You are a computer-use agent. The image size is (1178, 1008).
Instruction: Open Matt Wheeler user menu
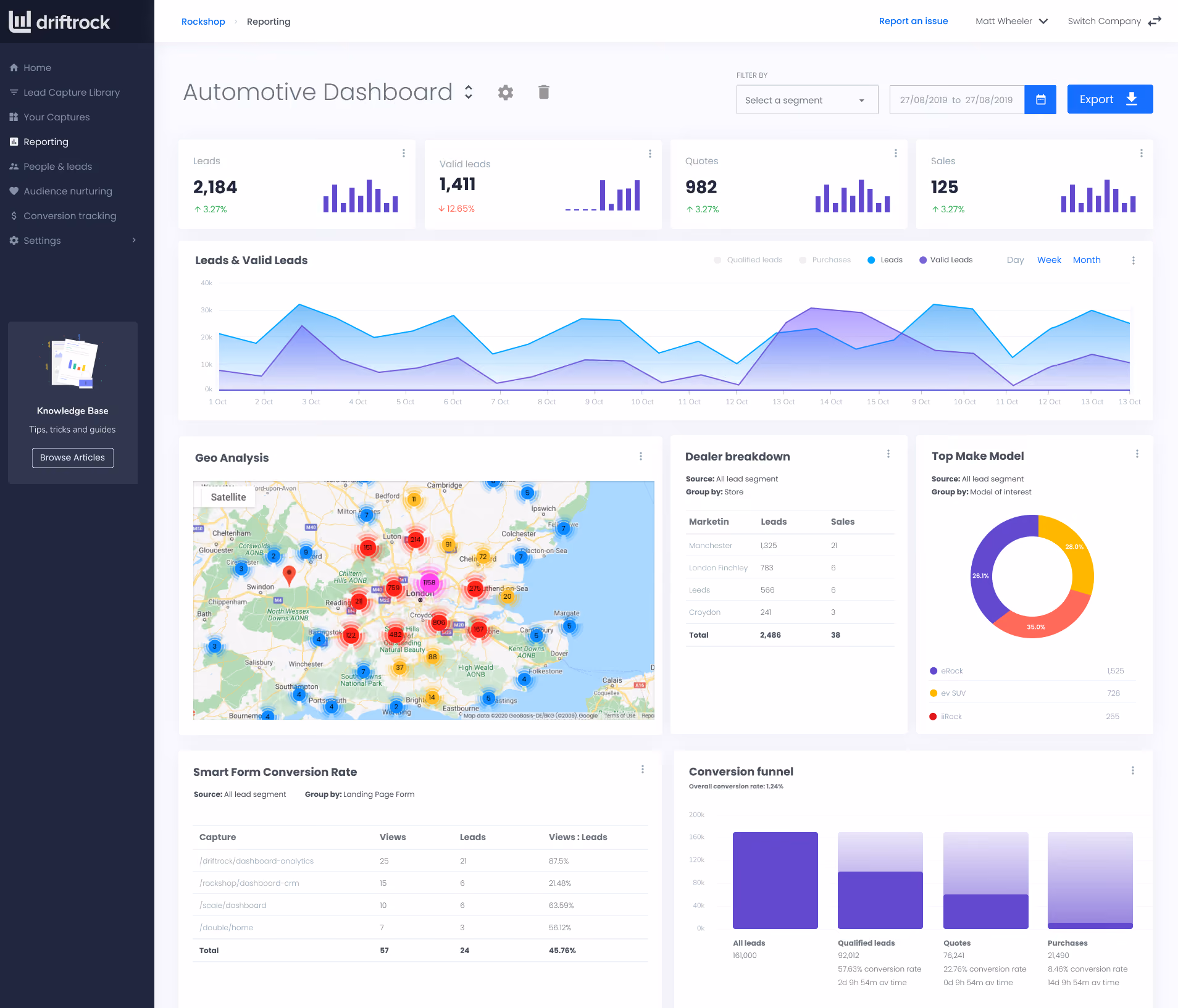coord(1011,22)
